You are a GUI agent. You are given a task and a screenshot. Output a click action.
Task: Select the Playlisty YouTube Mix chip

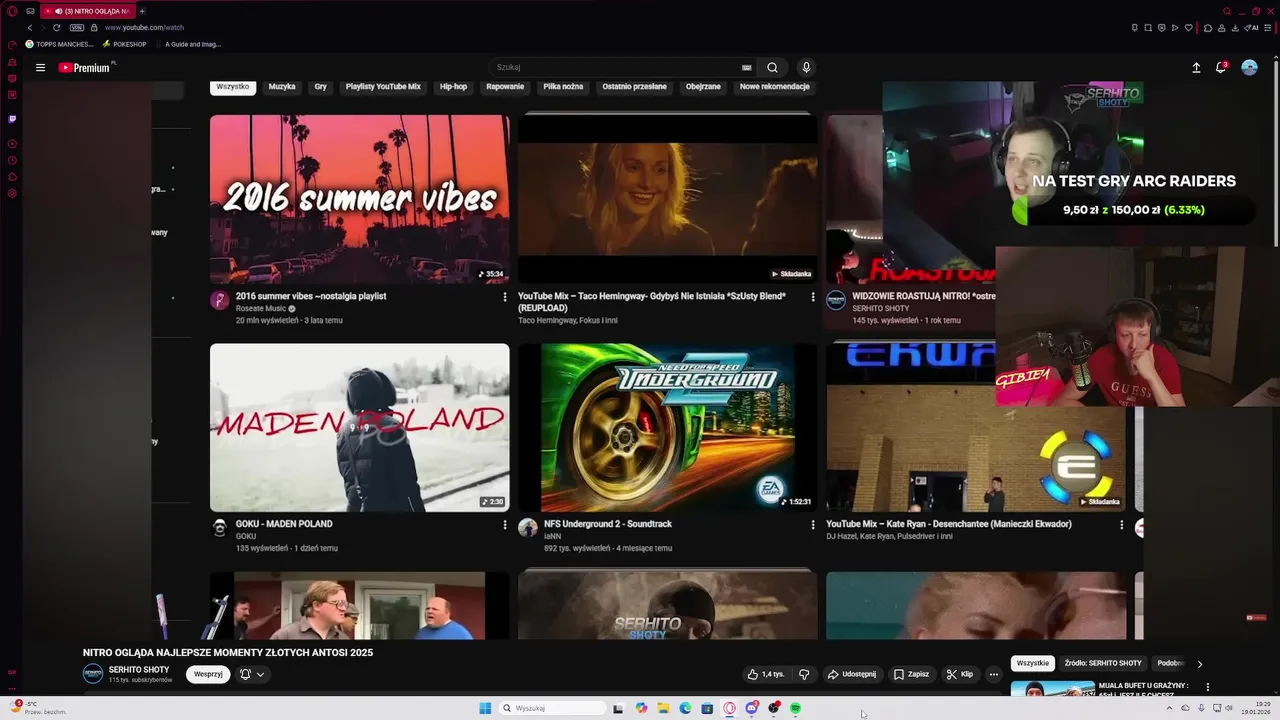click(383, 87)
